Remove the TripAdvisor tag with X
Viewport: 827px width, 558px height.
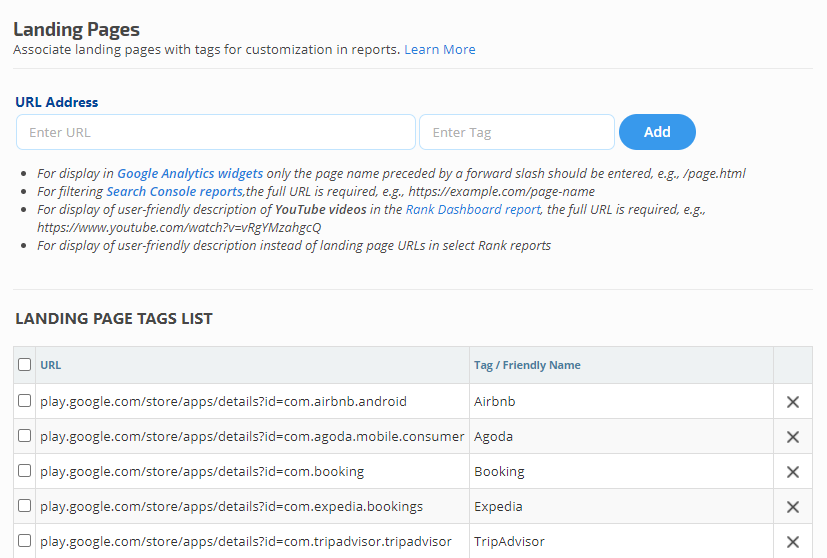(792, 542)
